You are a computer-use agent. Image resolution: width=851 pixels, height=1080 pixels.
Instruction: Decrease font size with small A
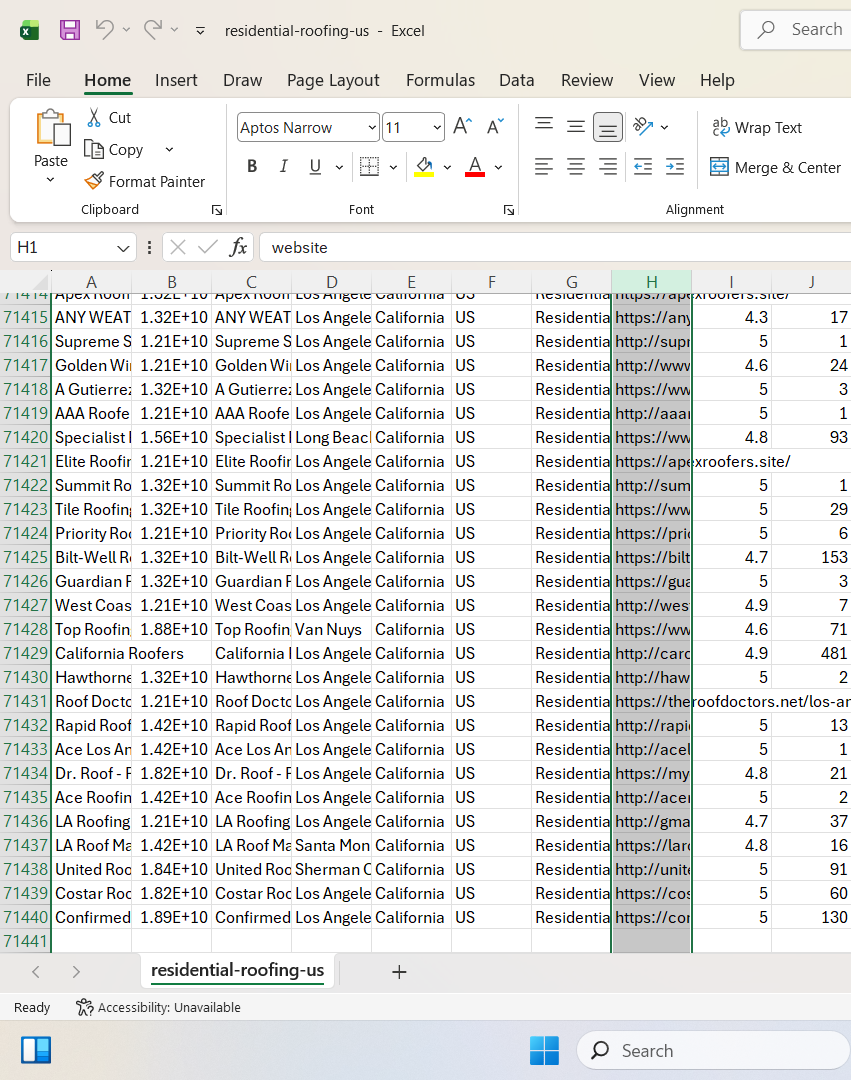tap(495, 126)
